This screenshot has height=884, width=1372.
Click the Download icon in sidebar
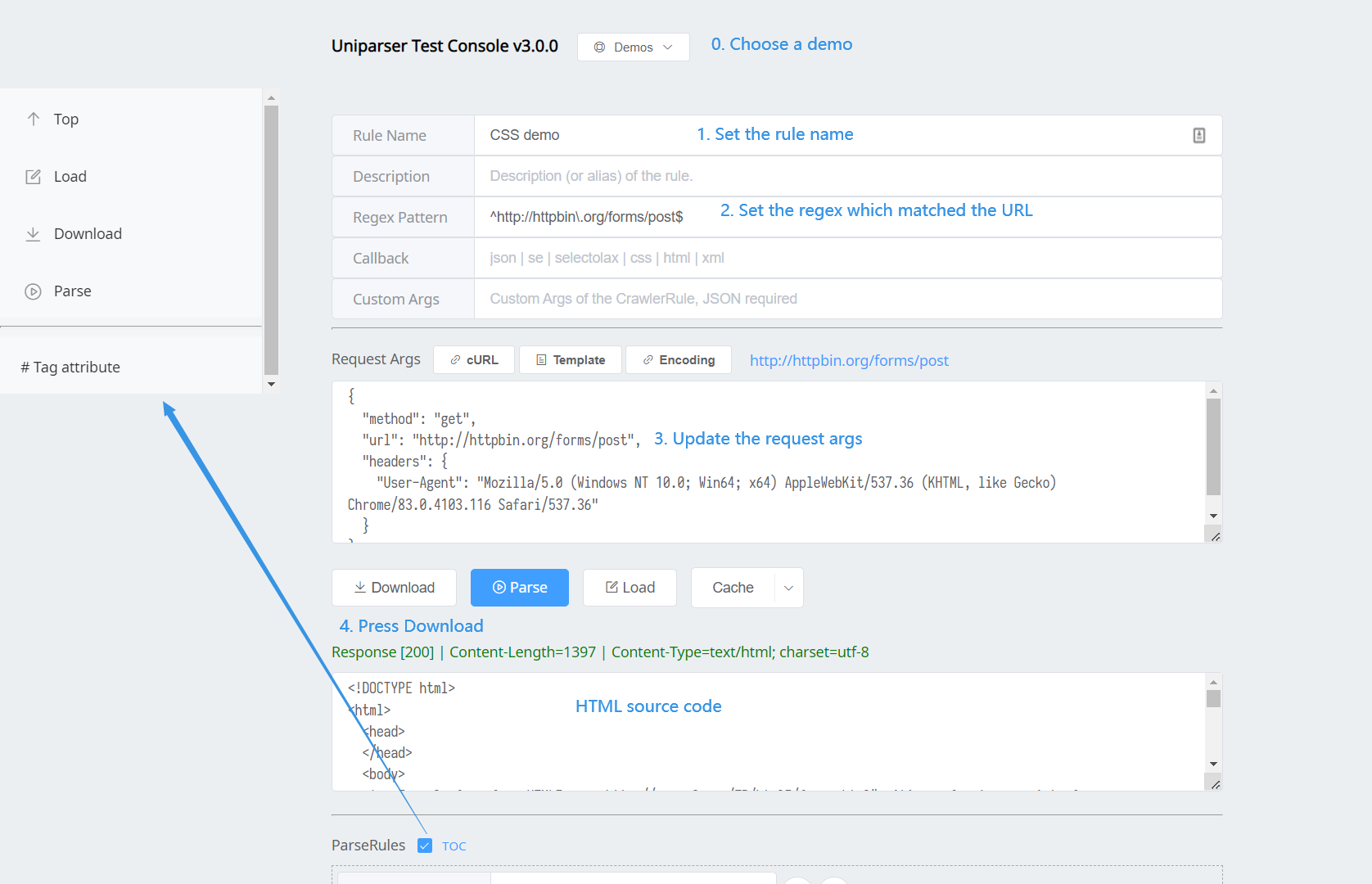tap(34, 234)
